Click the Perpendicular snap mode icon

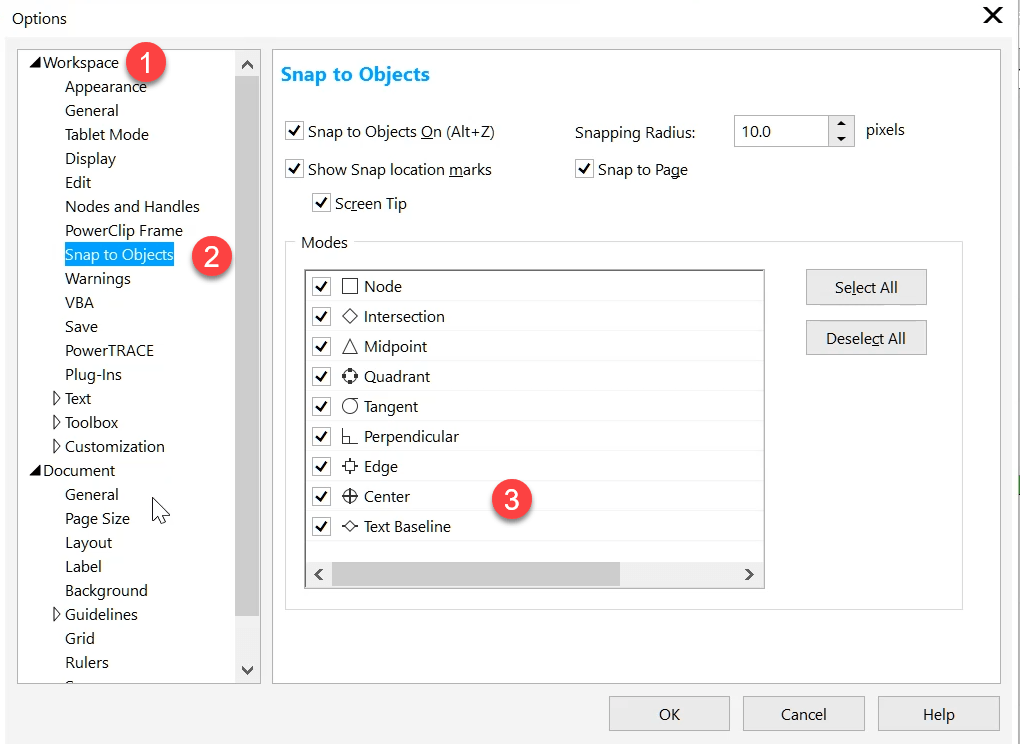click(349, 437)
